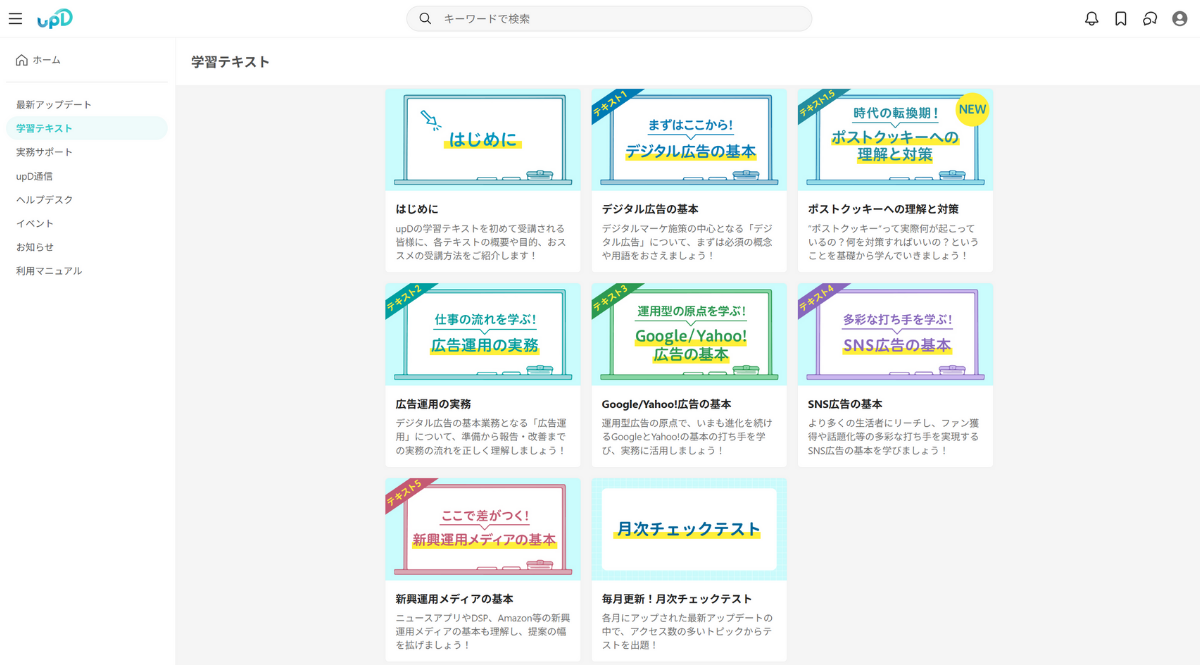Screen dimensions: 1200x665
Task: Select 実務サポート in the sidebar
Action: click(x=44, y=152)
